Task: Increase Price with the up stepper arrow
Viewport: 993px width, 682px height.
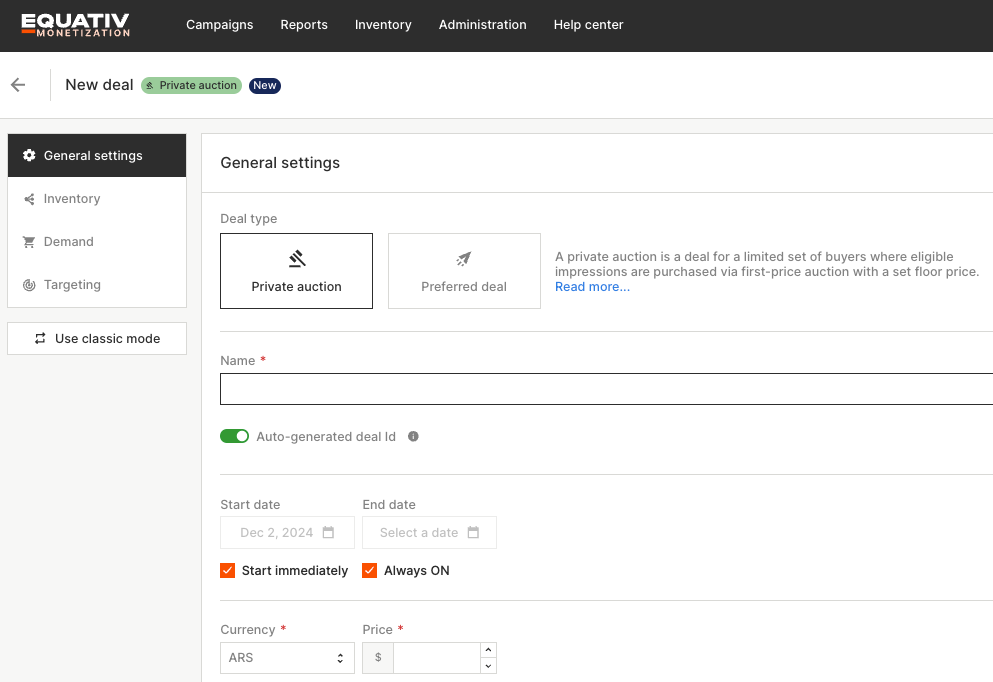Action: [488, 650]
